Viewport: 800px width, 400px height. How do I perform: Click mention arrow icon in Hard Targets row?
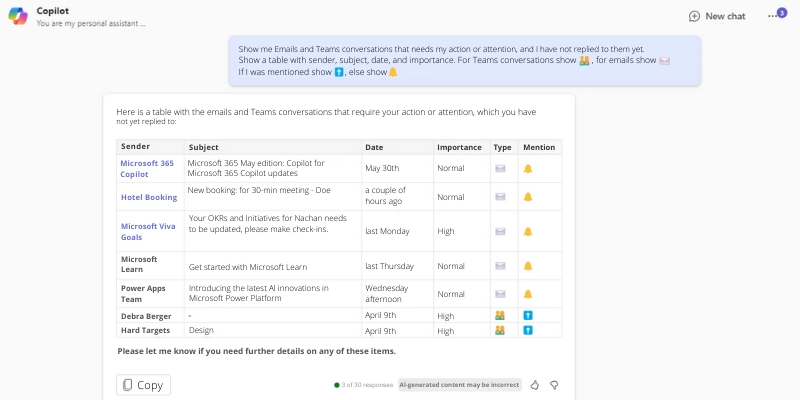(528, 330)
